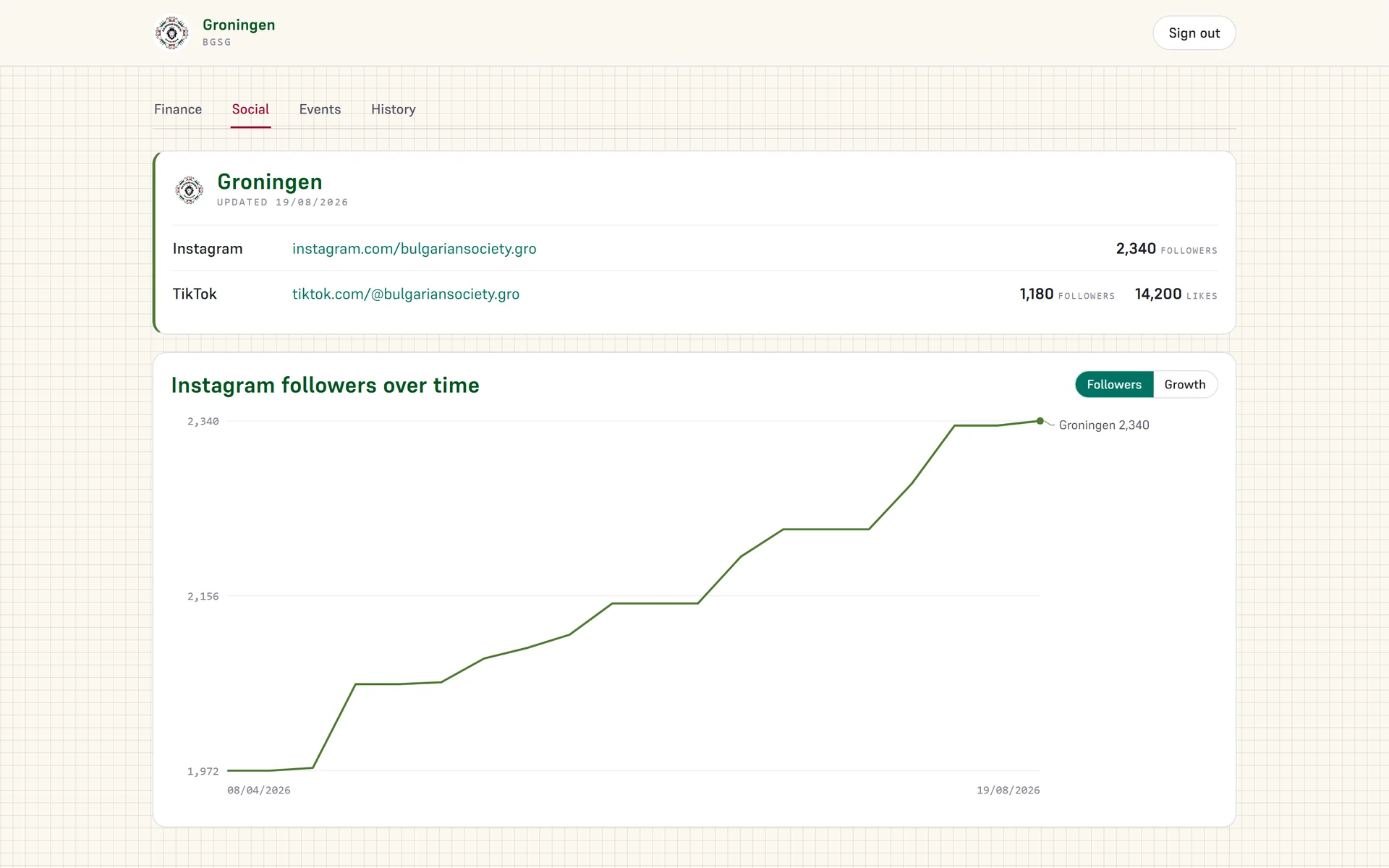Open the TikTok profile link
The width and height of the screenshot is (1389, 868).
(406, 294)
